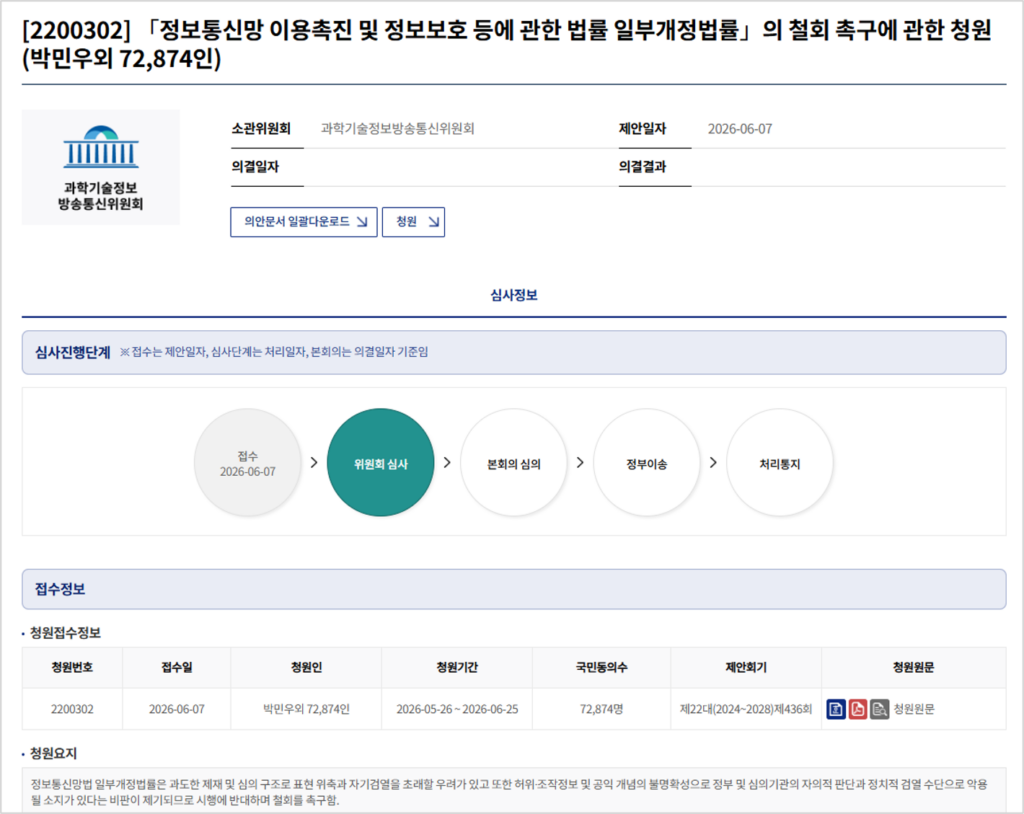Screen dimensions: 1024x814
Task: Click the 72,874명 consent count cell
Action: [x=601, y=709]
